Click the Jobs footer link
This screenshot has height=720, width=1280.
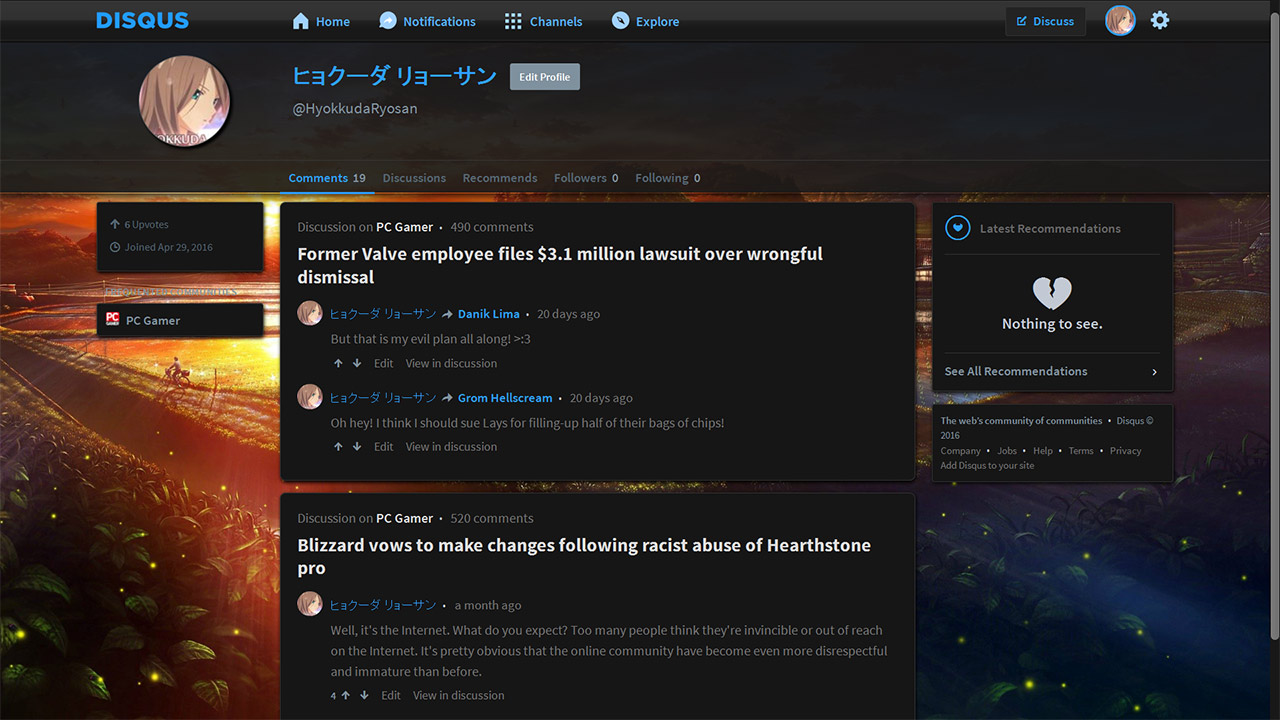coord(1007,451)
